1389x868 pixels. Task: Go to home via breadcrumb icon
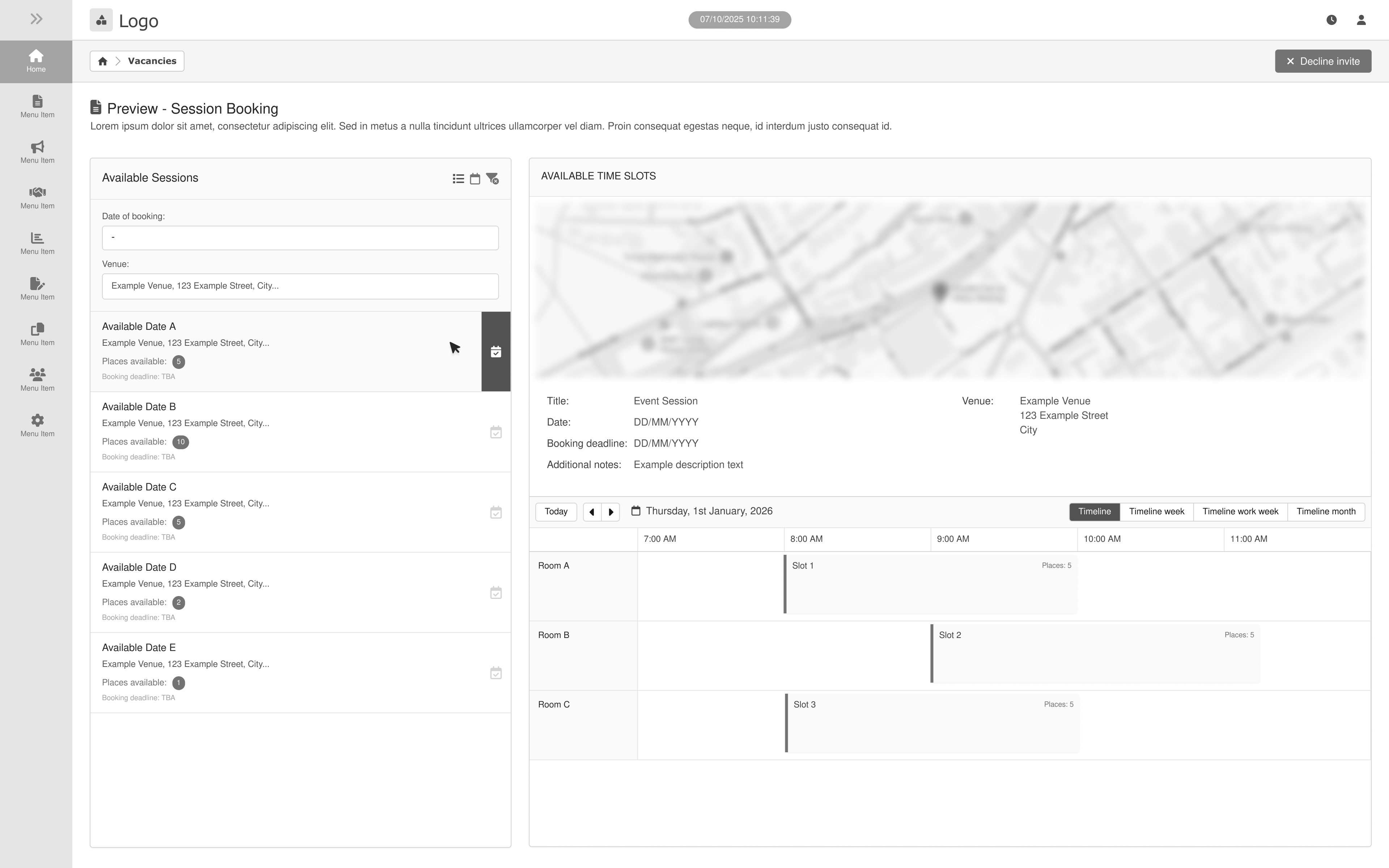(x=103, y=61)
